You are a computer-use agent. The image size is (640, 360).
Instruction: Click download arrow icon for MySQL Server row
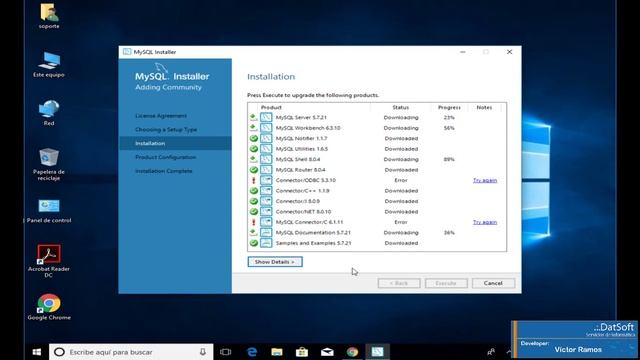[x=253, y=118]
